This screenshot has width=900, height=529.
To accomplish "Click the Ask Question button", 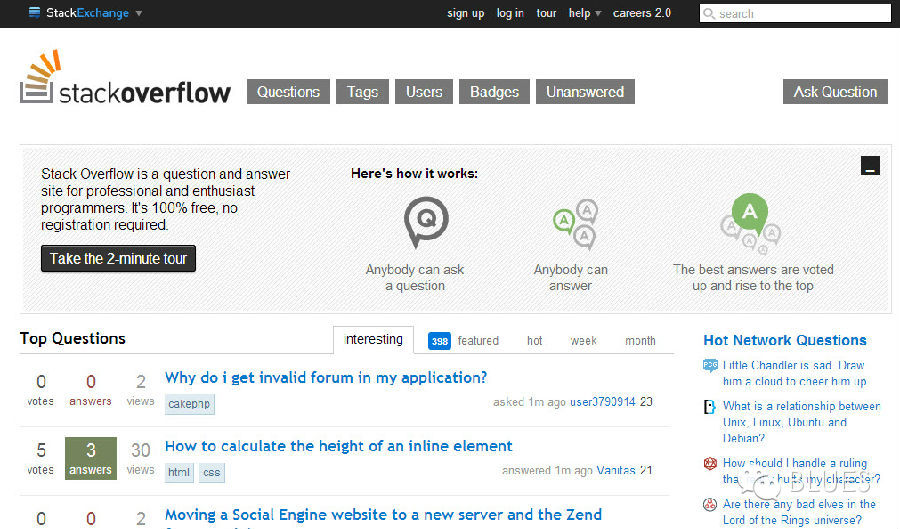I will 835,92.
